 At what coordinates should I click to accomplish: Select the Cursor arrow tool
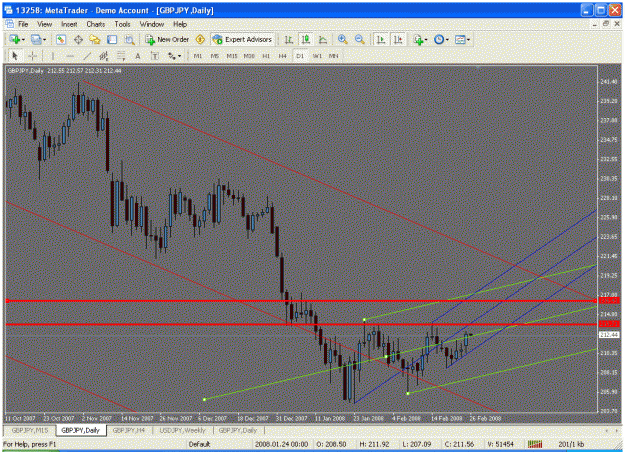pos(15,56)
